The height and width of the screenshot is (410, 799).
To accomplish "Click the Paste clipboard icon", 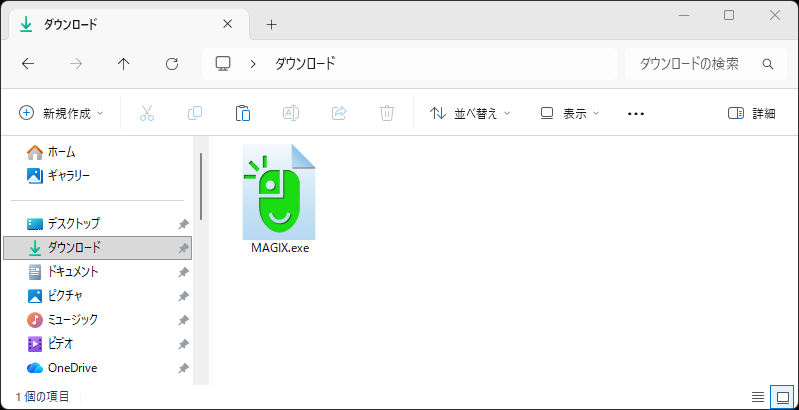I will (x=243, y=113).
